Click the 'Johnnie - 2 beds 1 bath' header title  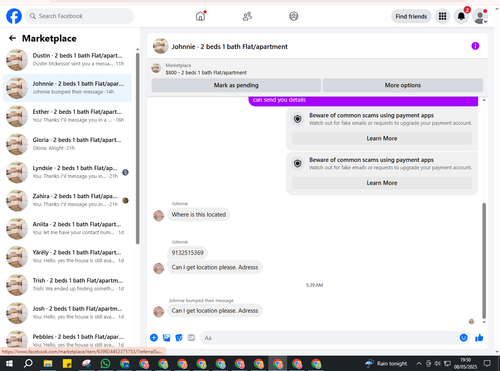click(229, 47)
